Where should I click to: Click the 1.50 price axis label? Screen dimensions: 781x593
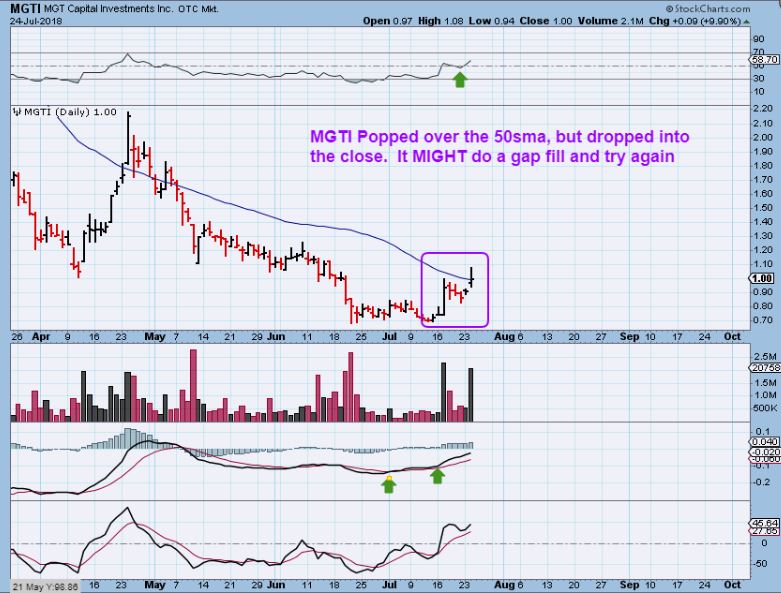click(x=763, y=208)
